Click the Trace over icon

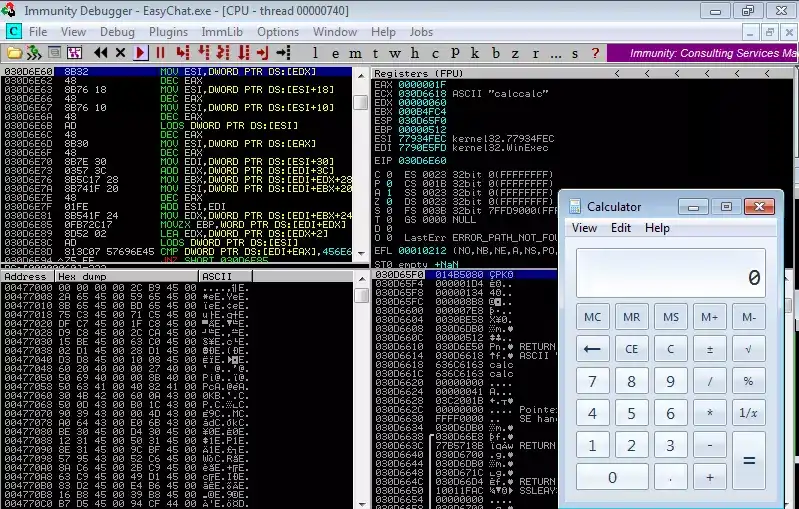(x=244, y=52)
